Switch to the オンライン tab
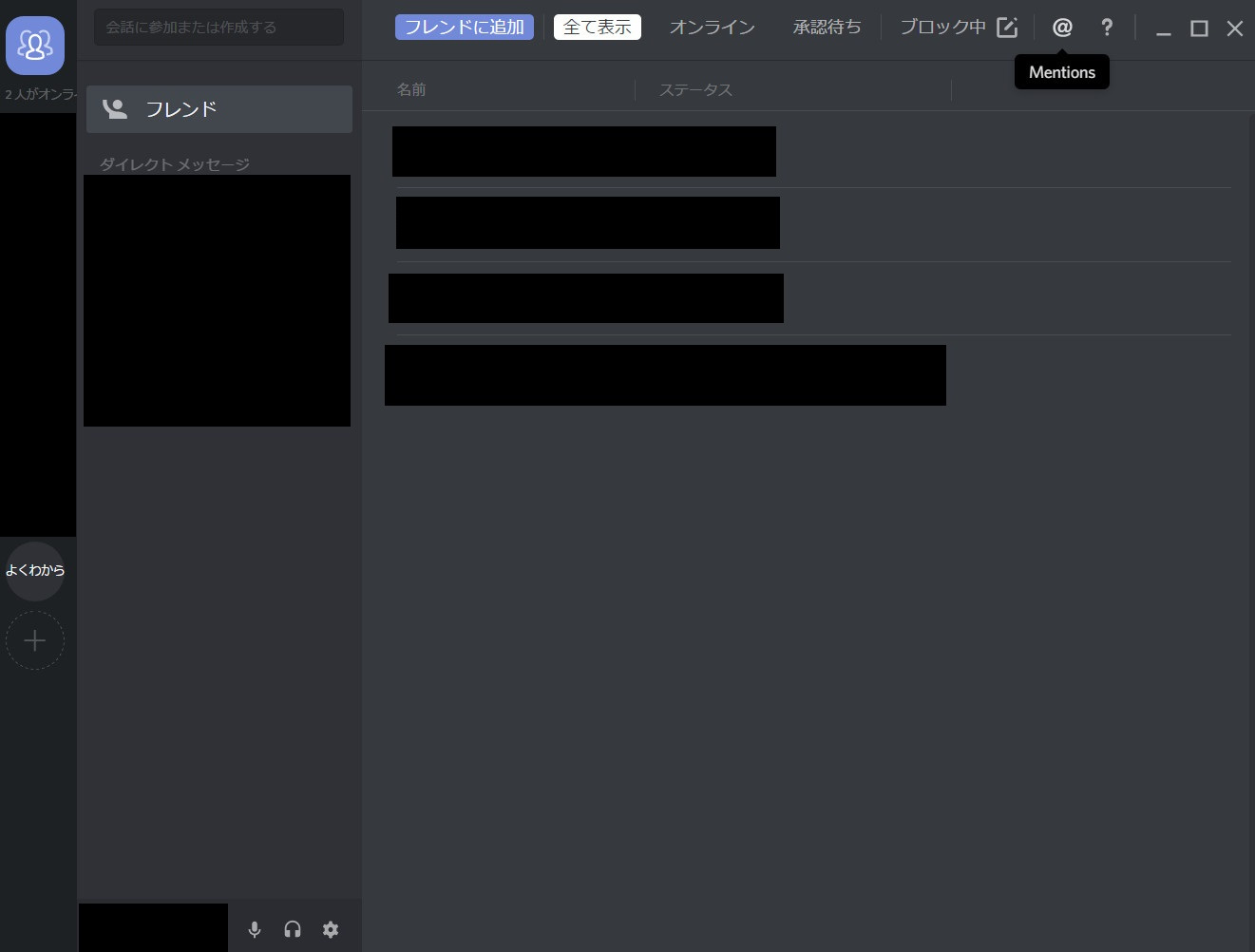The height and width of the screenshot is (952, 1255). 712,27
